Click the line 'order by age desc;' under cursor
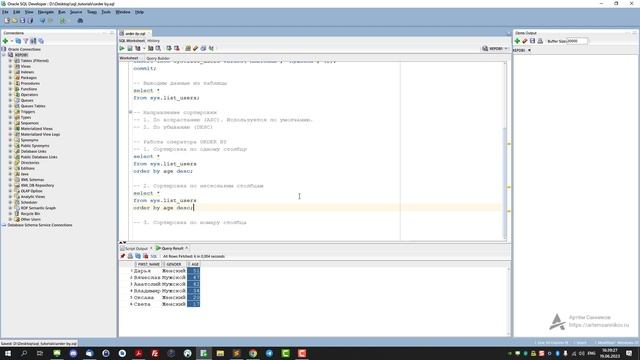Viewport: 640px width, 360px height. [163, 208]
